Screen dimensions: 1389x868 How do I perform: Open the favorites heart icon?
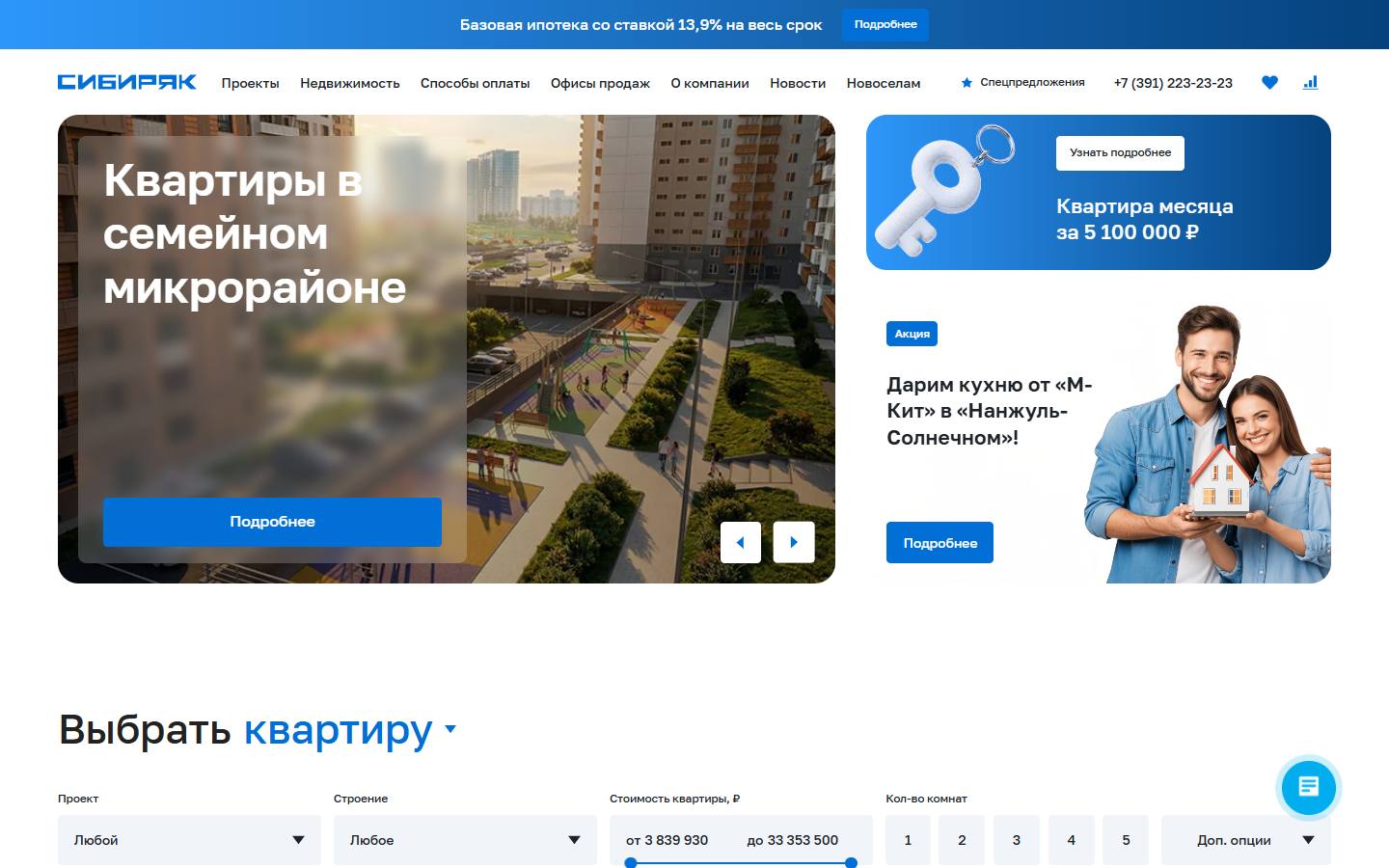[x=1269, y=83]
